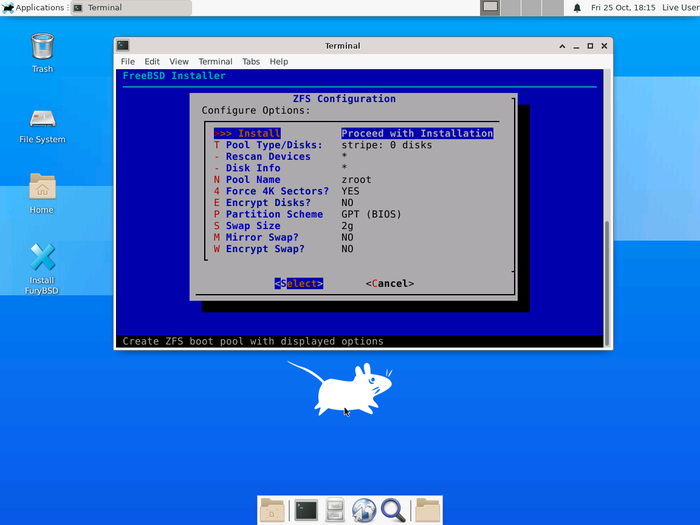Click the 'FreeBSD Installer' header text
Screen dimensions: 700x525
coord(174,75)
